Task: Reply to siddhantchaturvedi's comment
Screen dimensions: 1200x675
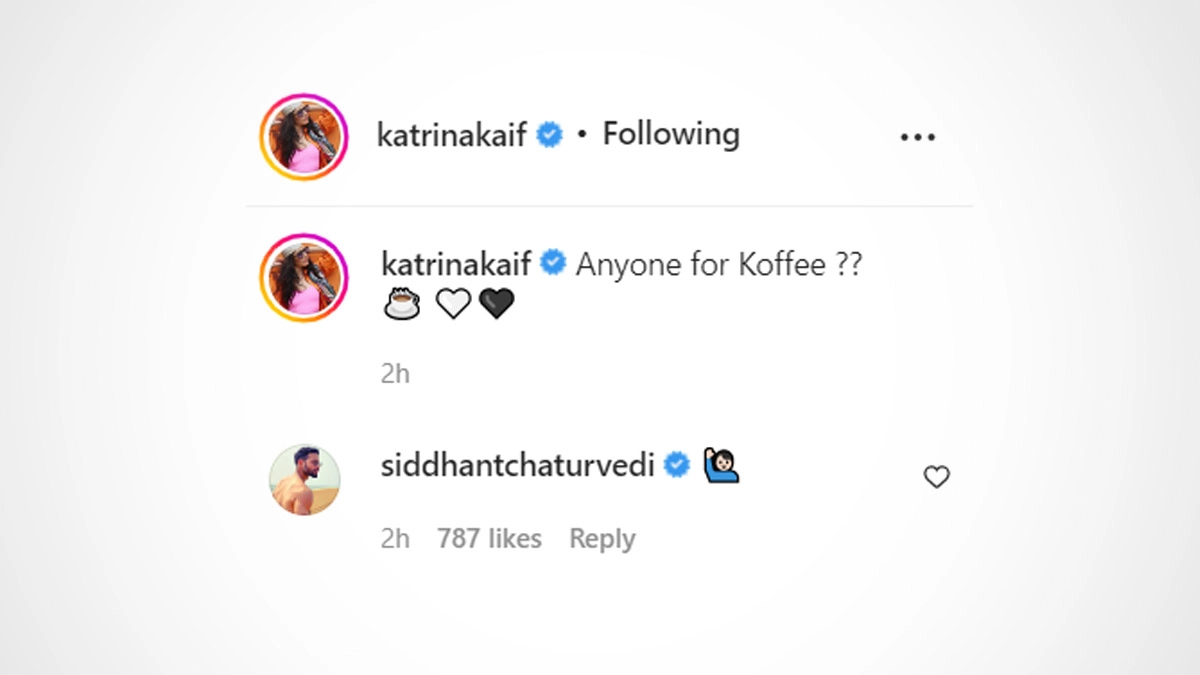Action: (x=602, y=539)
